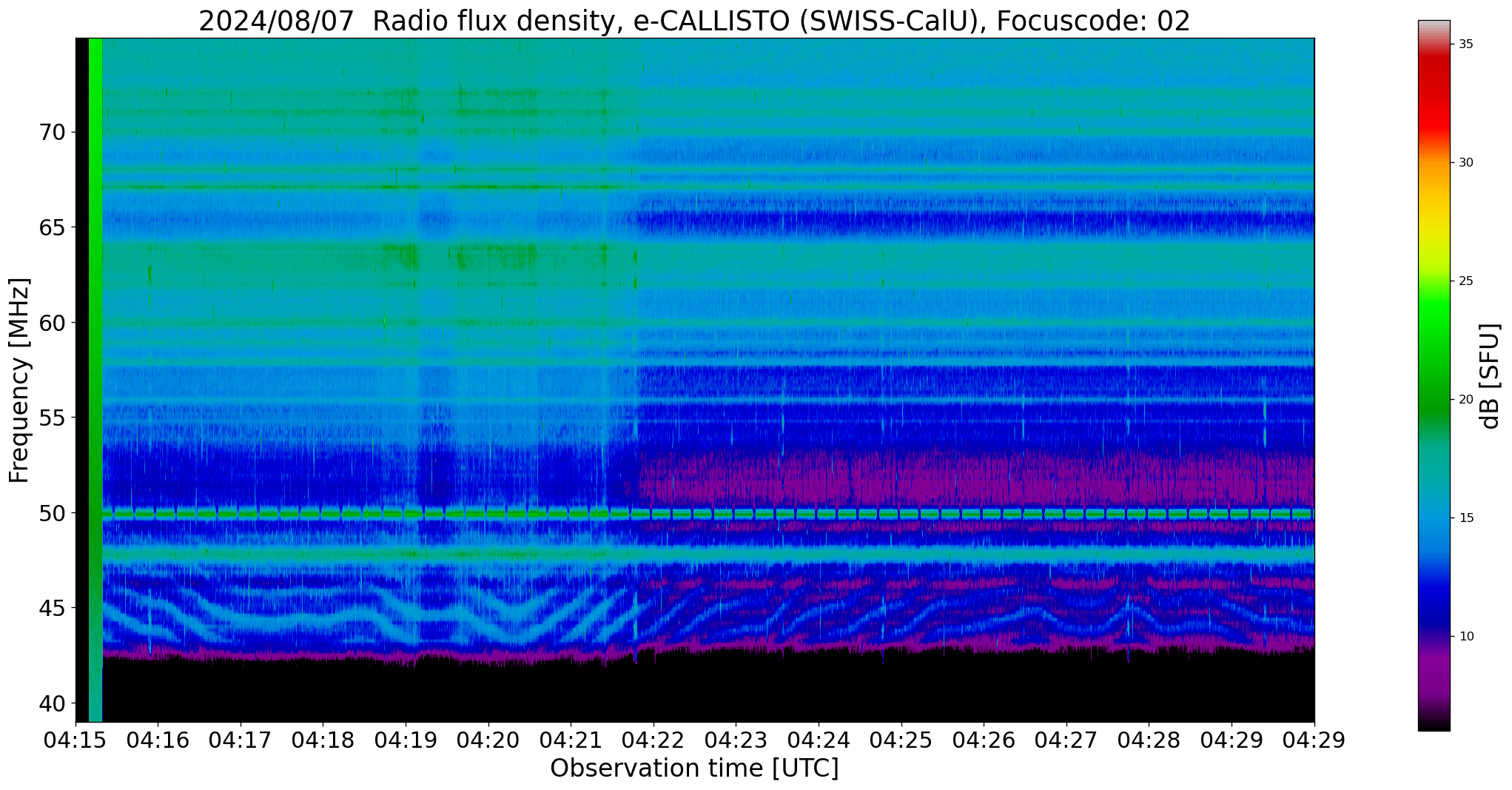Click the 04:18 time tick label
1512x790 pixels.
[323, 740]
